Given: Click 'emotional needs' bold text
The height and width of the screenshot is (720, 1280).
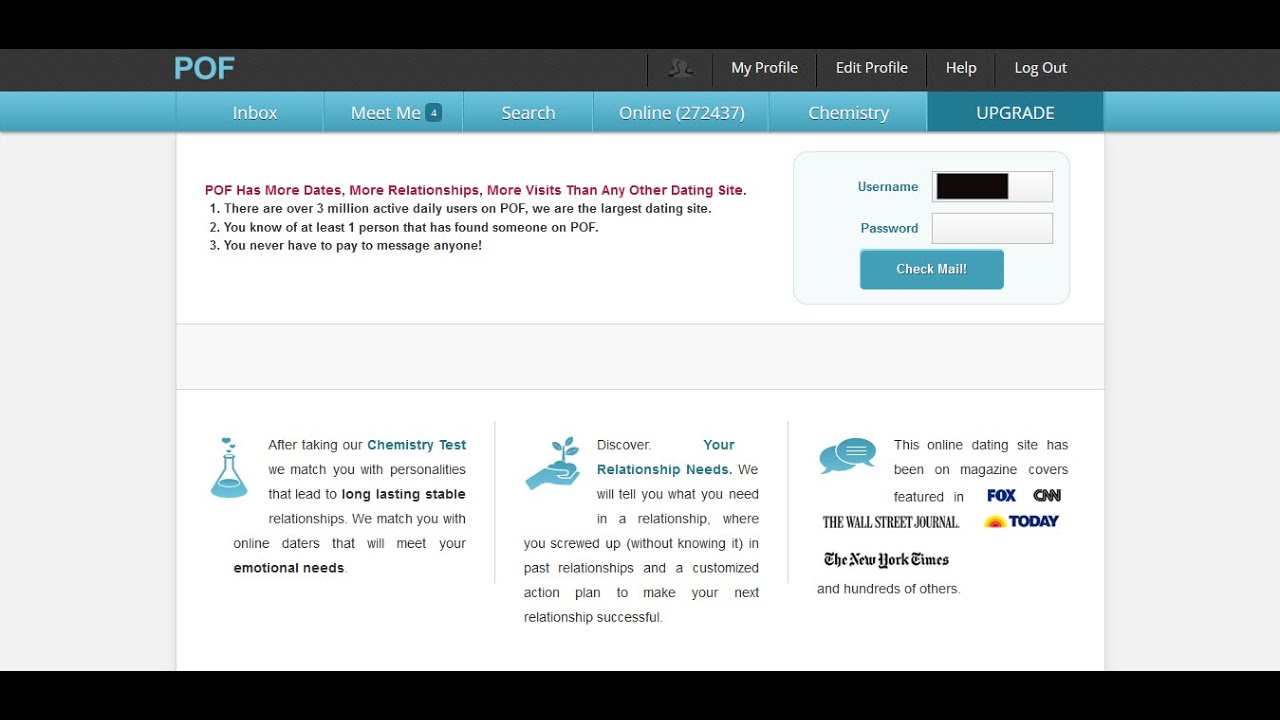Looking at the screenshot, I should [289, 568].
